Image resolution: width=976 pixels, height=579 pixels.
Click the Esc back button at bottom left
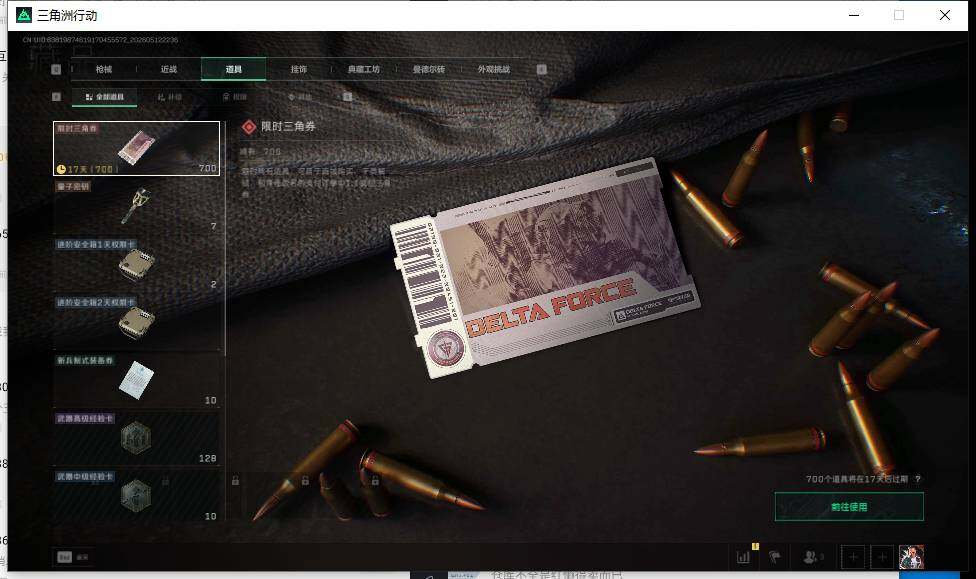pos(73,557)
